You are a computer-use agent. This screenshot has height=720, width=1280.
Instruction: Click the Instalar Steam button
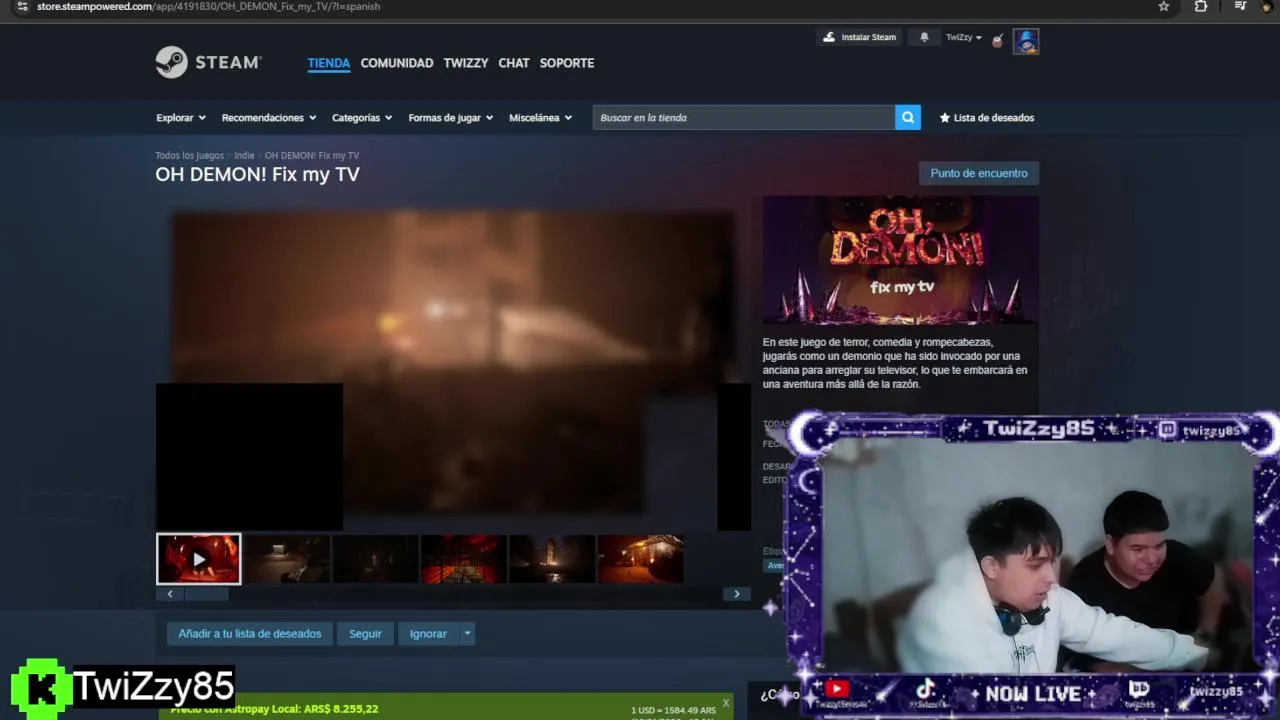tap(860, 37)
